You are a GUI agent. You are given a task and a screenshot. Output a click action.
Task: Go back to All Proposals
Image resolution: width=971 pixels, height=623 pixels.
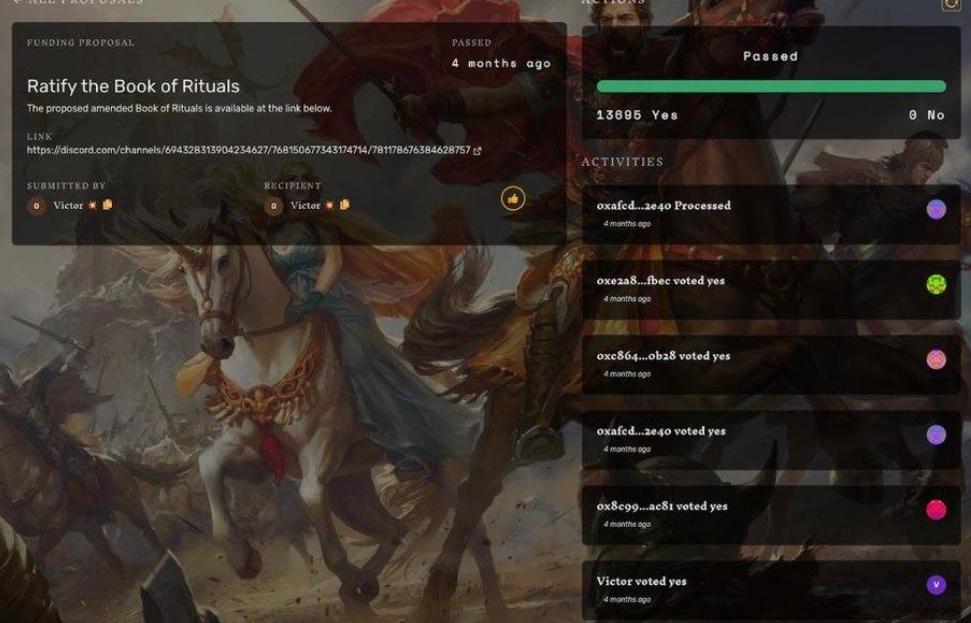click(79, 2)
